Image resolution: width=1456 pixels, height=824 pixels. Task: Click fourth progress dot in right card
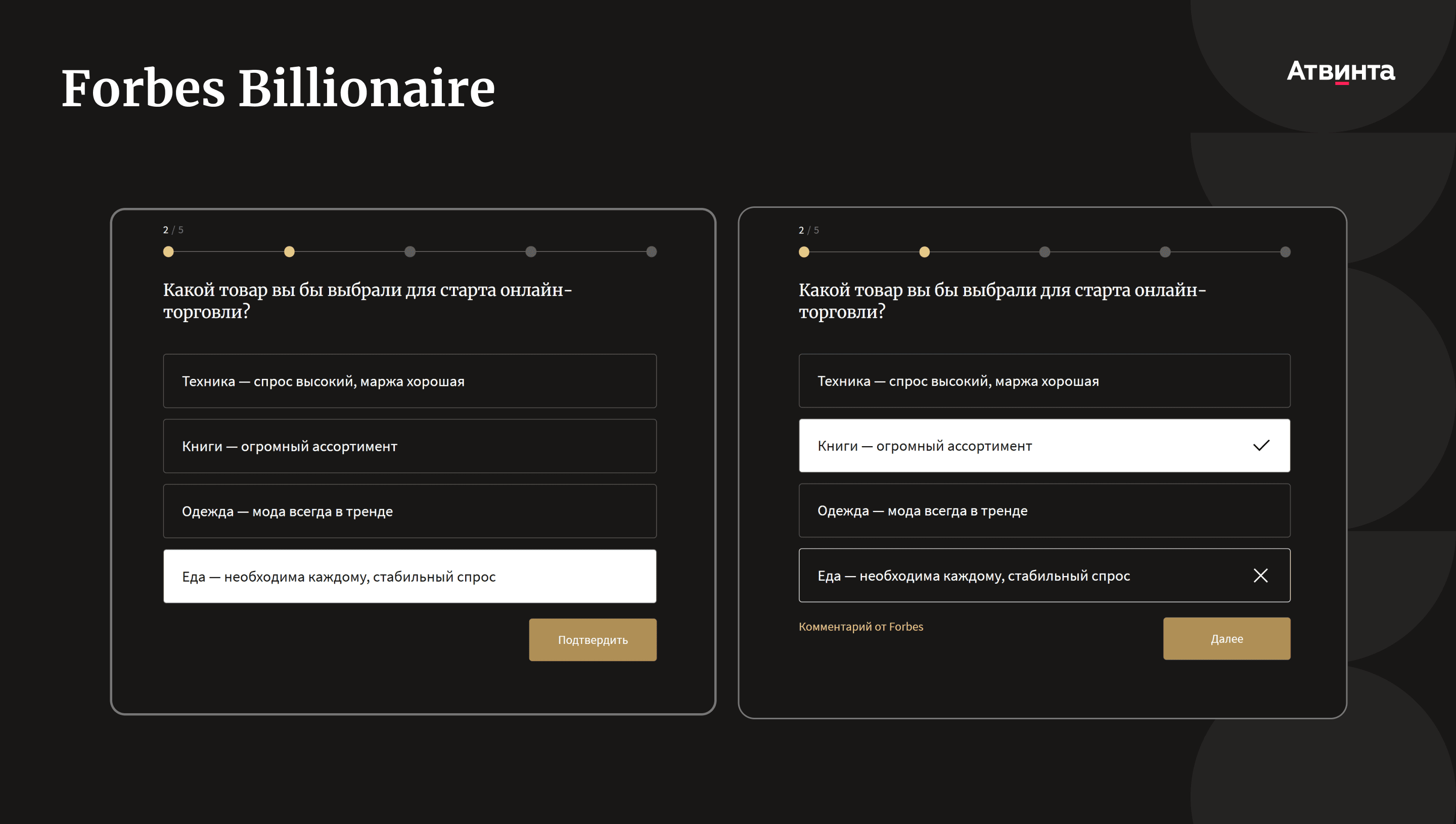(1165, 252)
